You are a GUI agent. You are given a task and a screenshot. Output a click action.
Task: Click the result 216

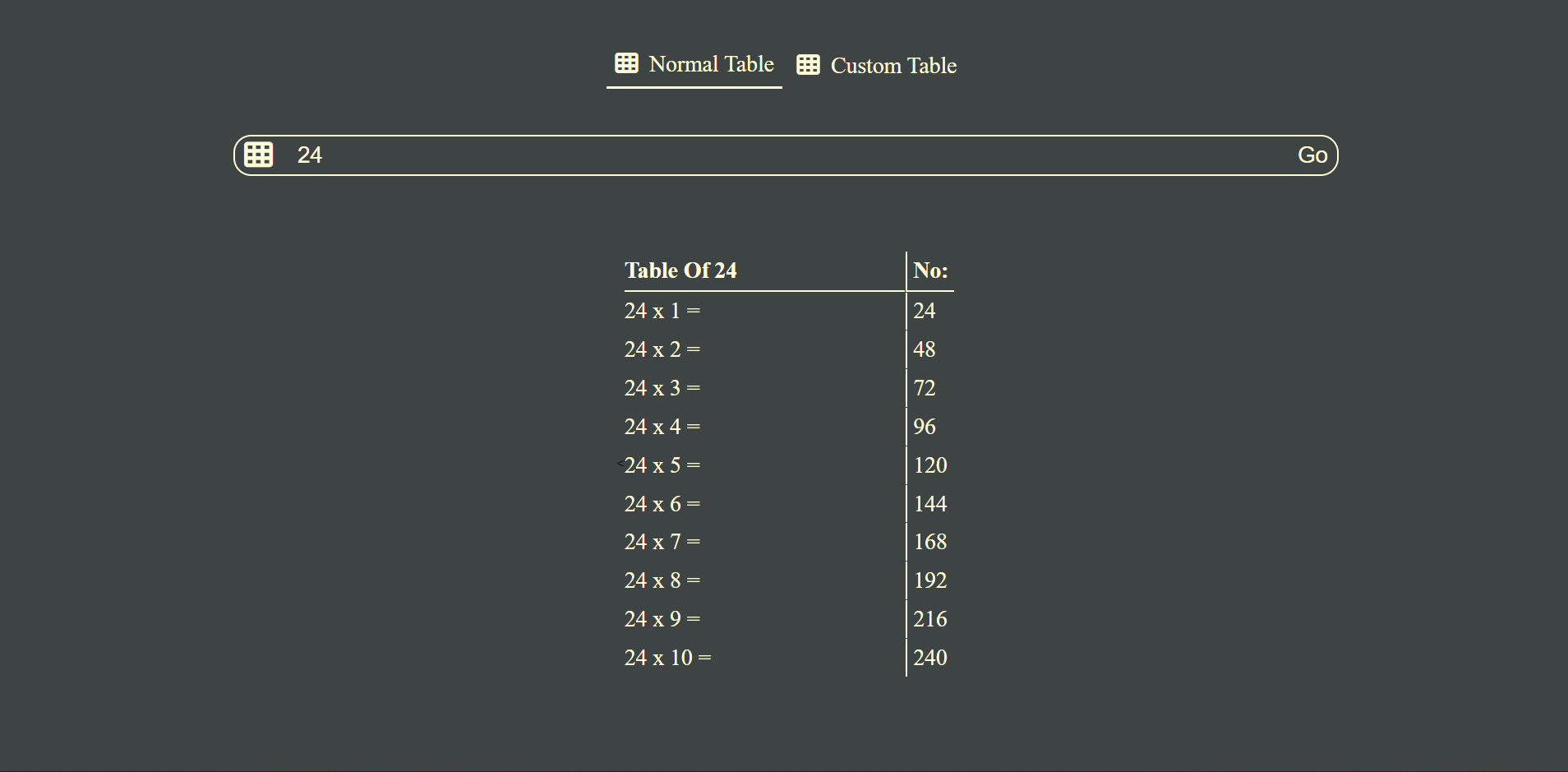pyautogui.click(x=930, y=619)
